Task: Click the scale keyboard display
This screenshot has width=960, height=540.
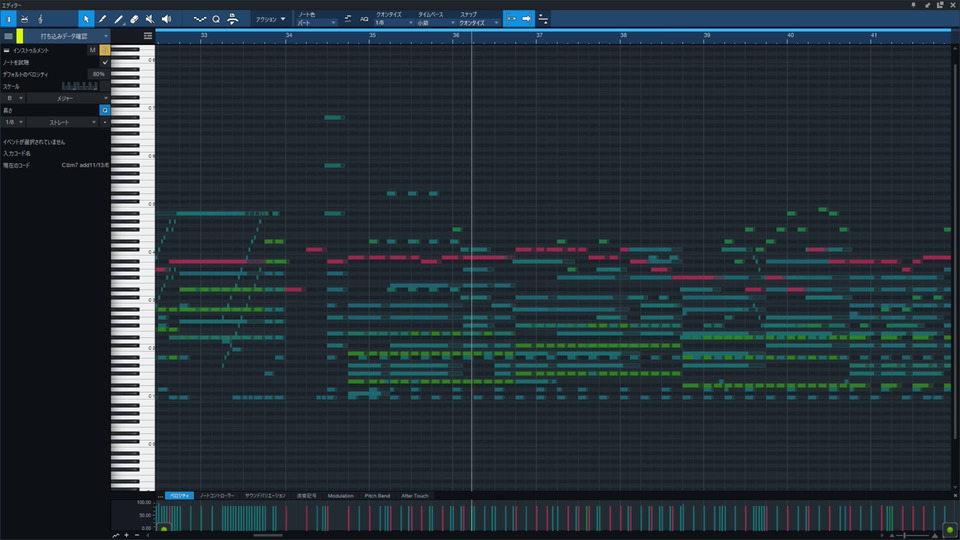Action: [x=80, y=86]
